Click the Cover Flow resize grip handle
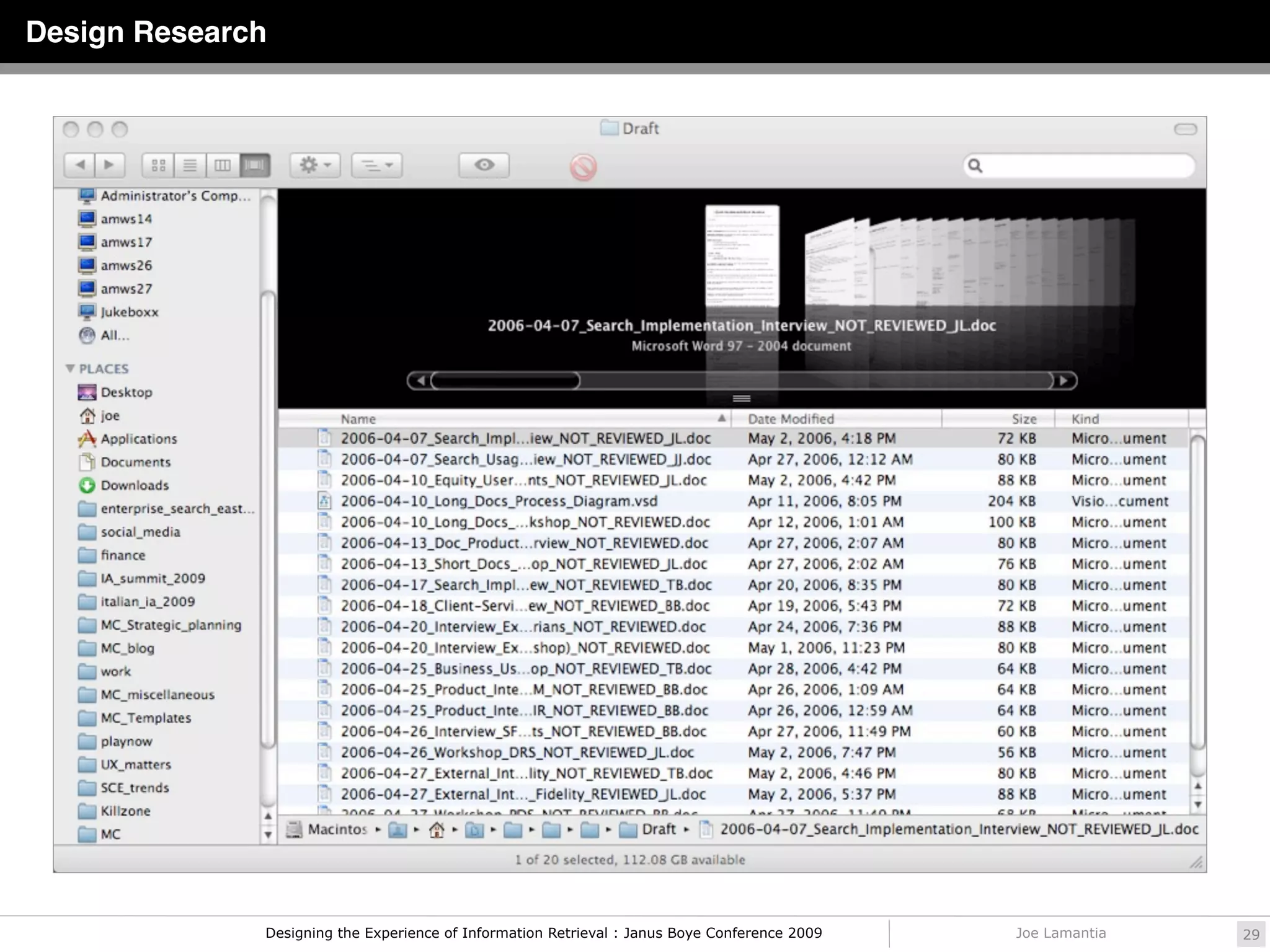The width and height of the screenshot is (1270, 952). [x=742, y=399]
